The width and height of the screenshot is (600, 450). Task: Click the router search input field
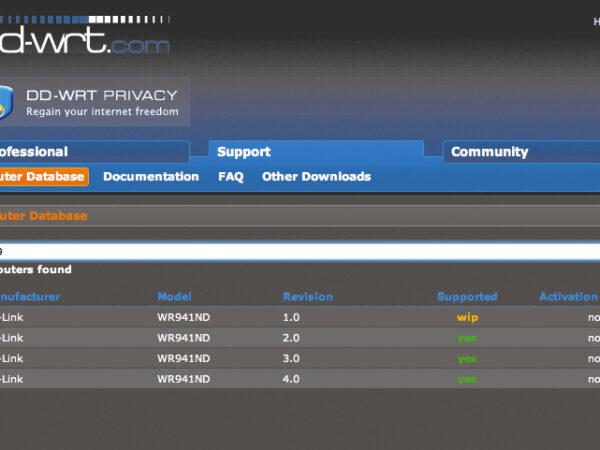pyautogui.click(x=300, y=251)
